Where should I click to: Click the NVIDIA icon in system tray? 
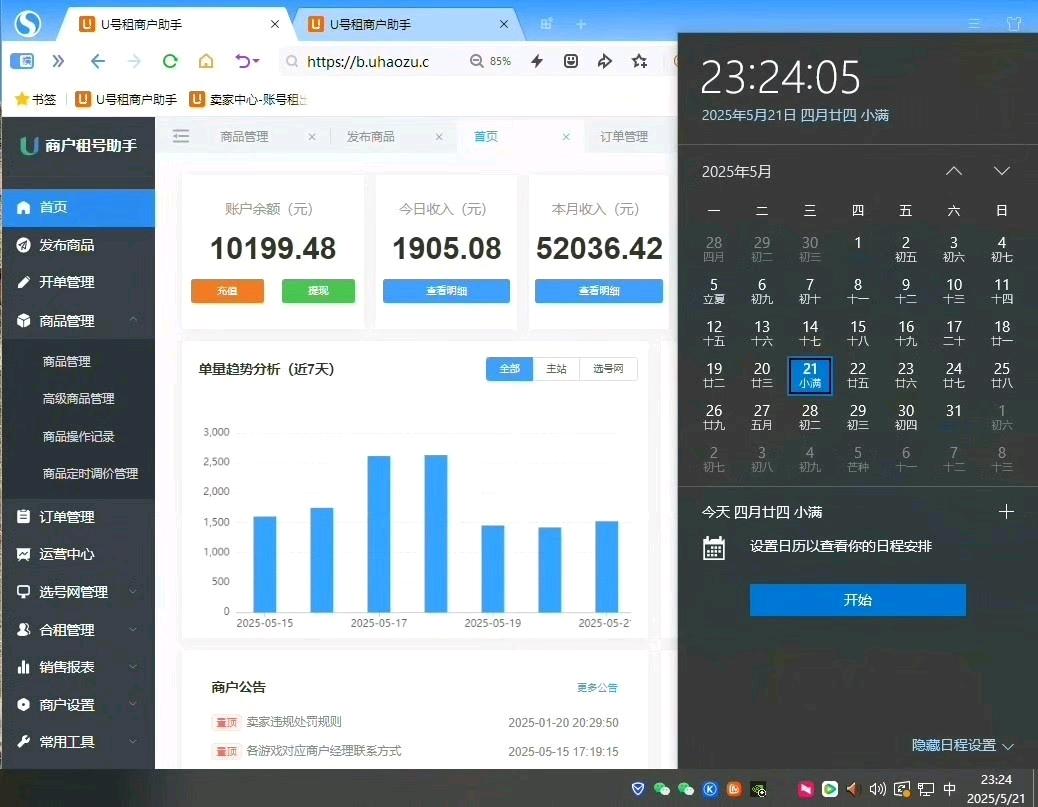pos(759,789)
